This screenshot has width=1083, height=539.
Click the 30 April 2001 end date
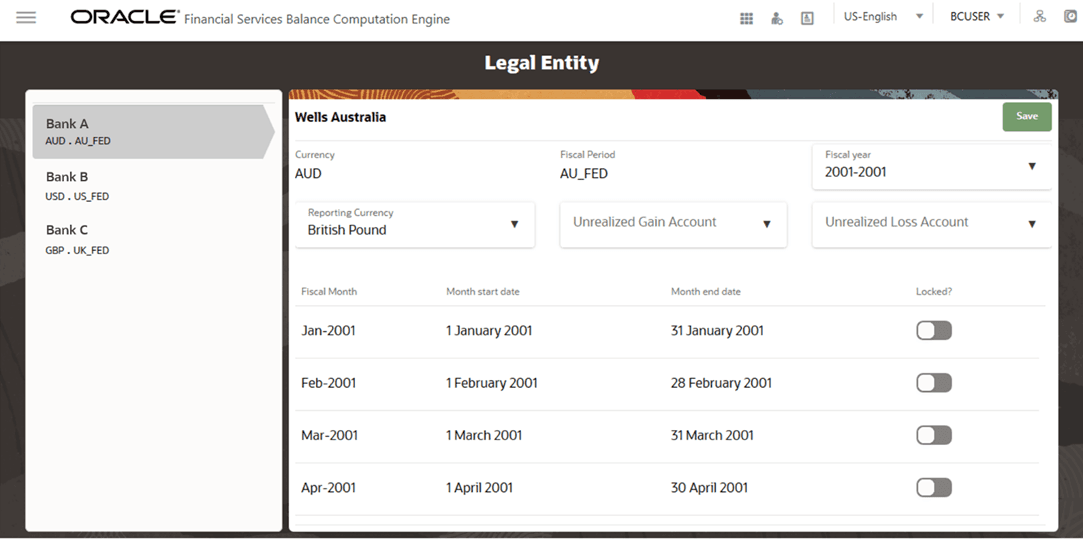709,488
